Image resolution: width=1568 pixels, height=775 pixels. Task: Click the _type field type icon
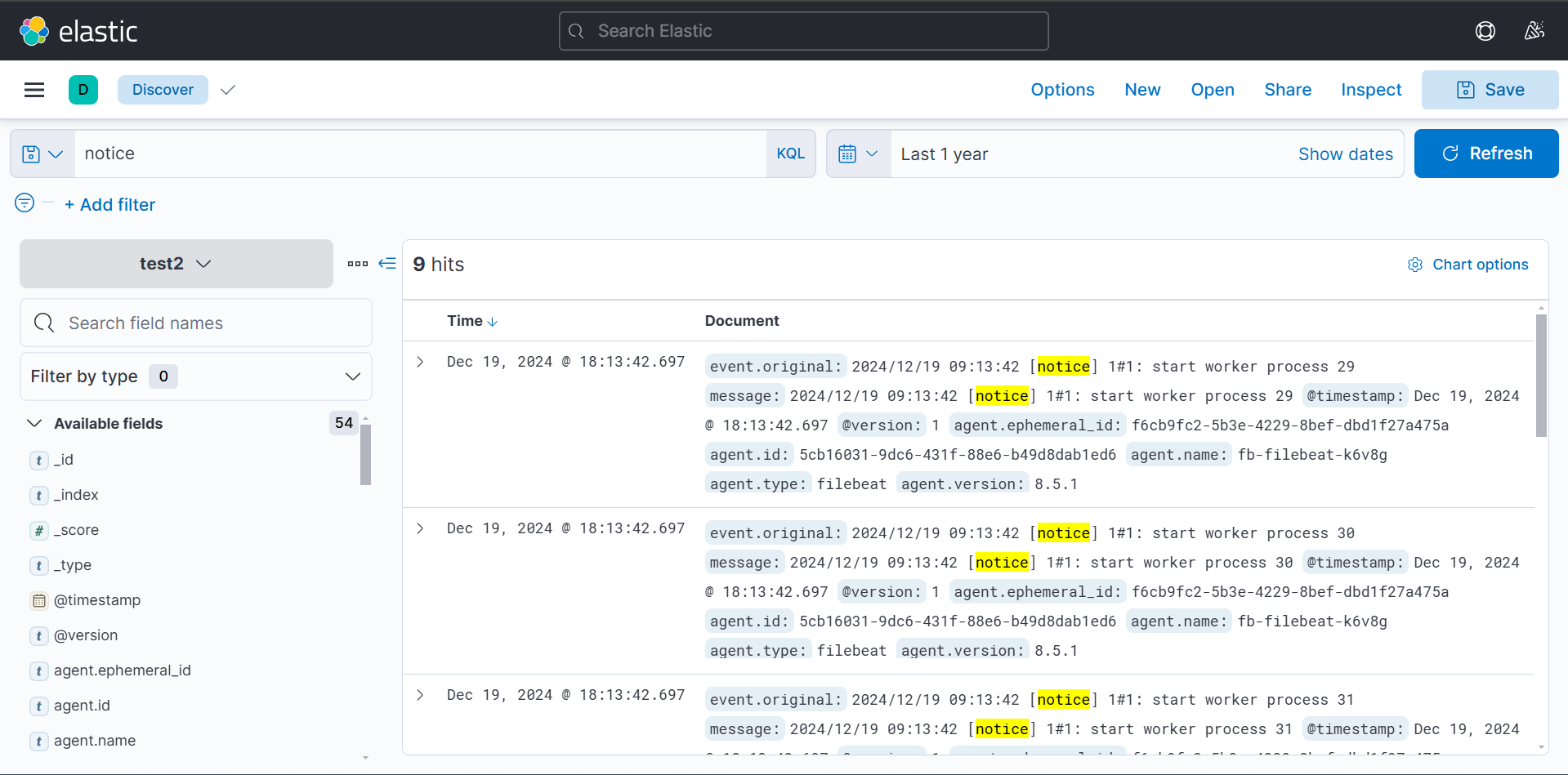pyautogui.click(x=38, y=566)
